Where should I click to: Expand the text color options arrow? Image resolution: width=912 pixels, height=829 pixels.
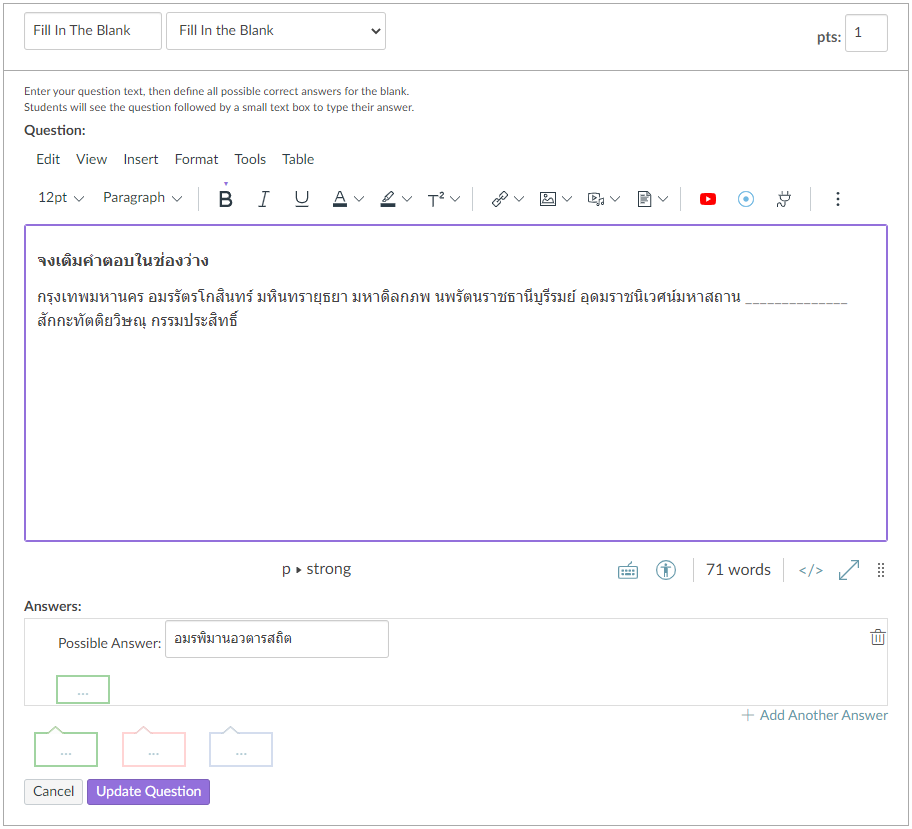pyautogui.click(x=360, y=199)
